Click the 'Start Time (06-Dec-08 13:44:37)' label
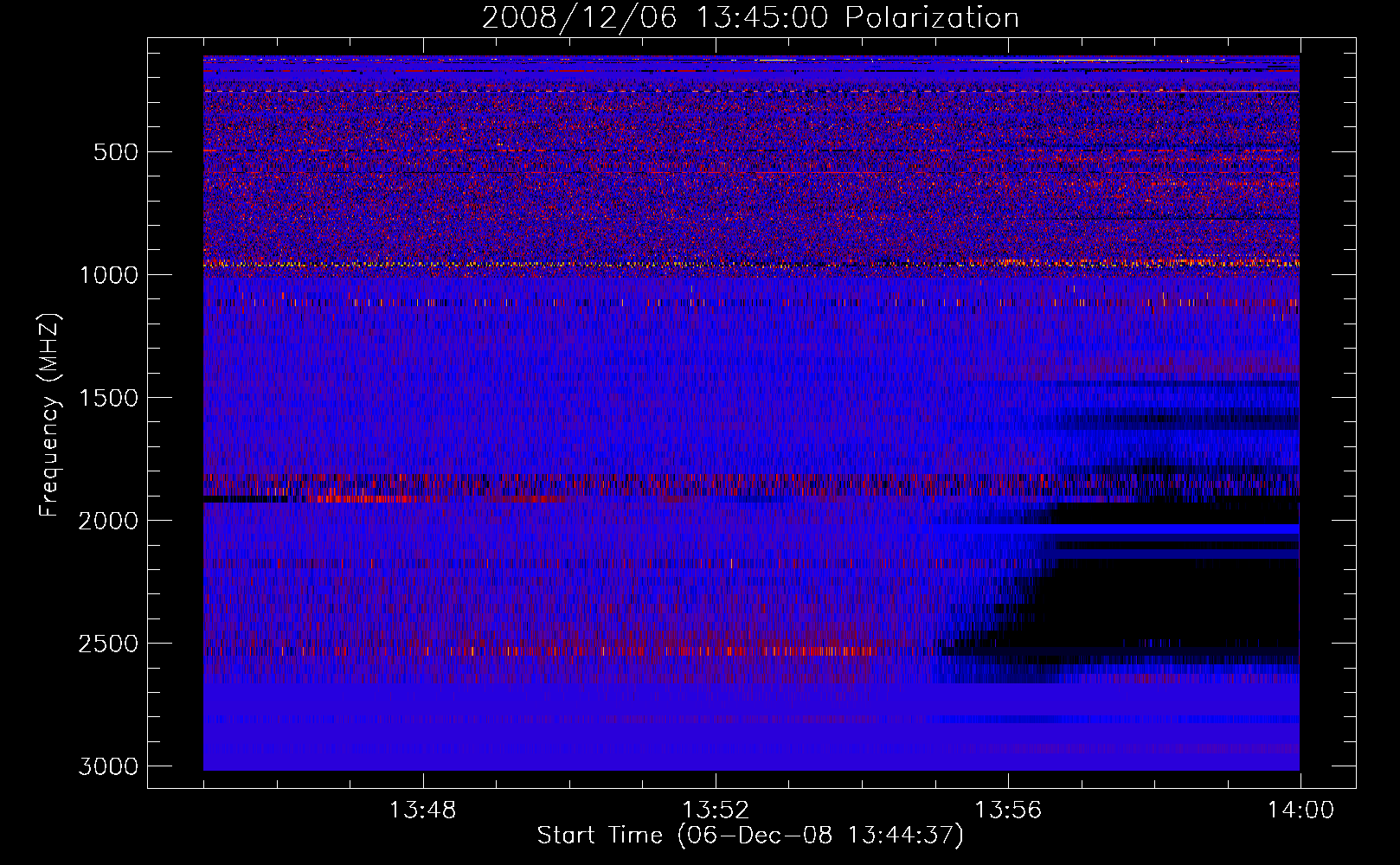This screenshot has width=1400, height=865. pos(750,836)
